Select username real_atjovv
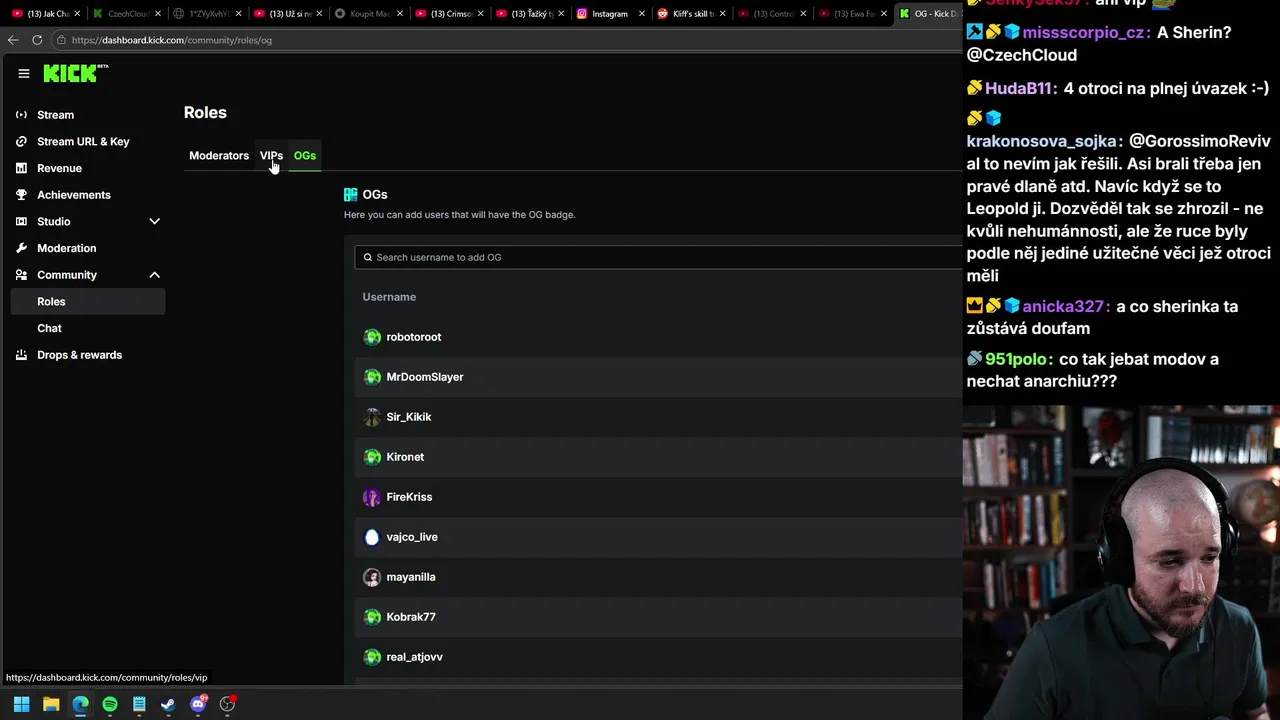Viewport: 1280px width, 720px height. pos(414,657)
